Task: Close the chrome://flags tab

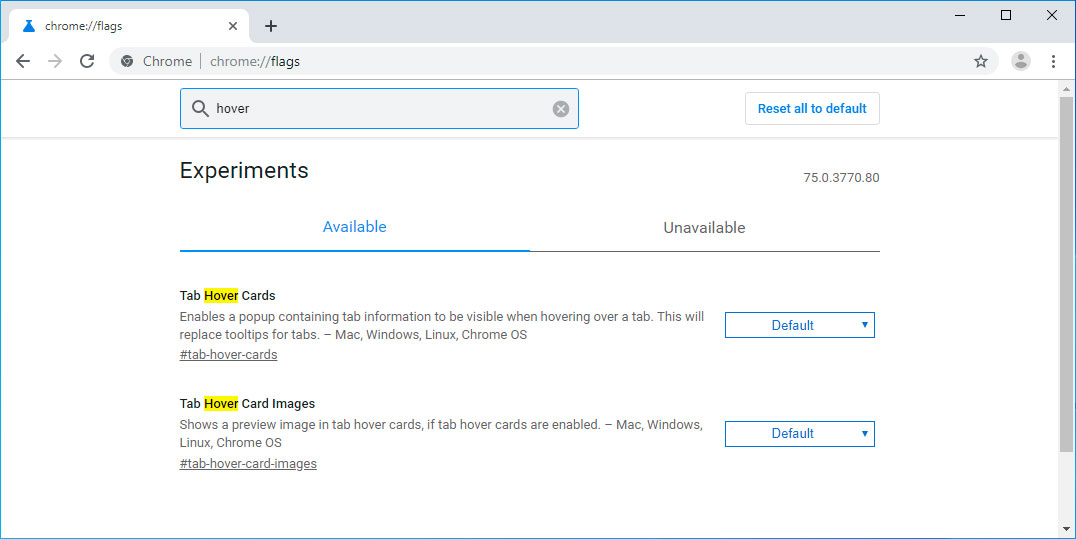Action: click(233, 26)
